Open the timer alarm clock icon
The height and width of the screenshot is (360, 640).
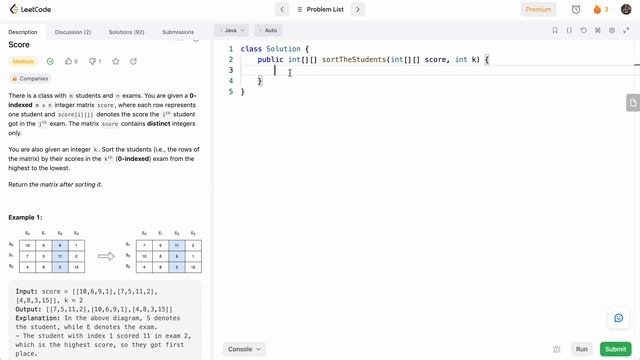coord(576,9)
